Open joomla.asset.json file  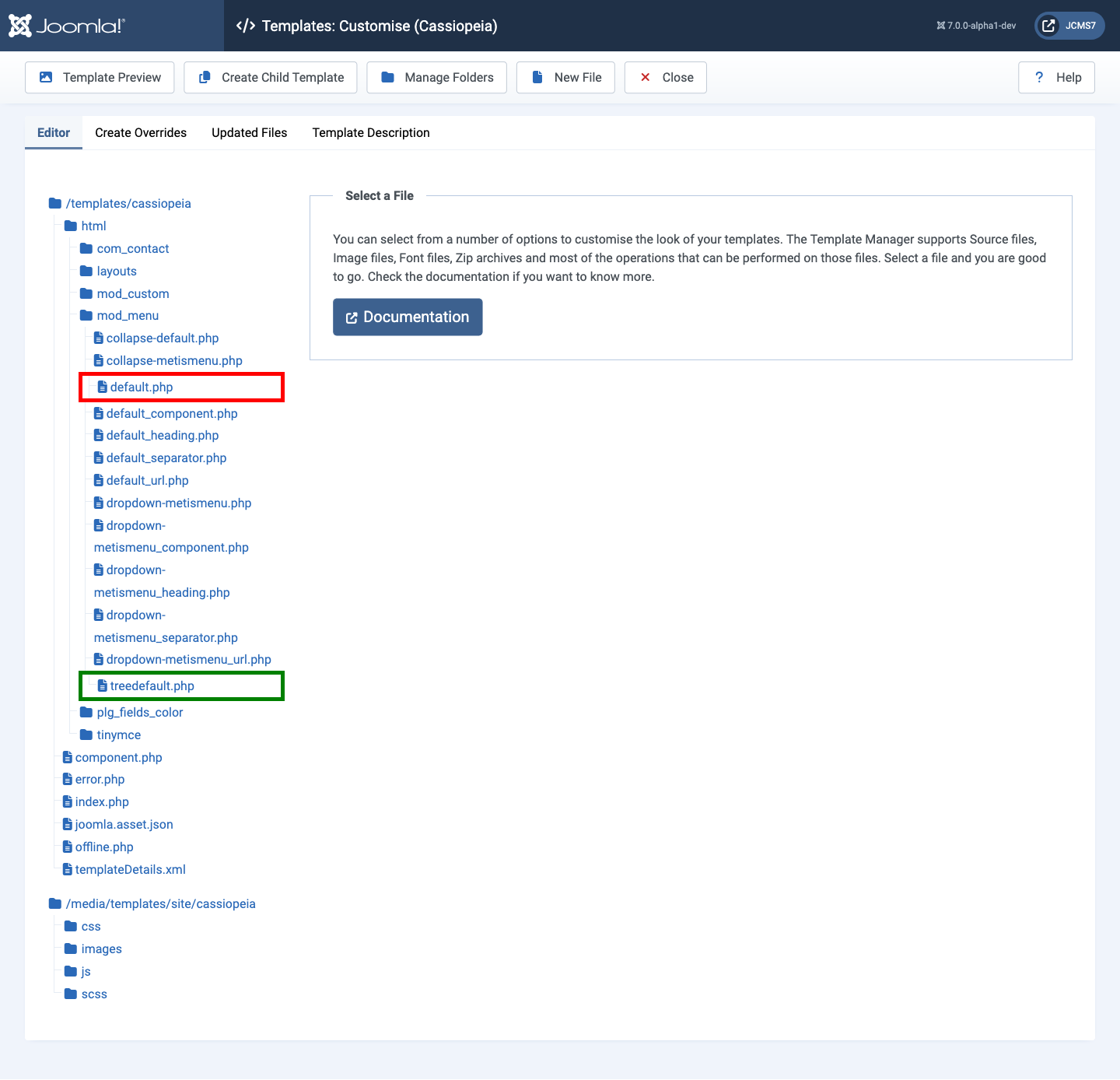(x=118, y=825)
